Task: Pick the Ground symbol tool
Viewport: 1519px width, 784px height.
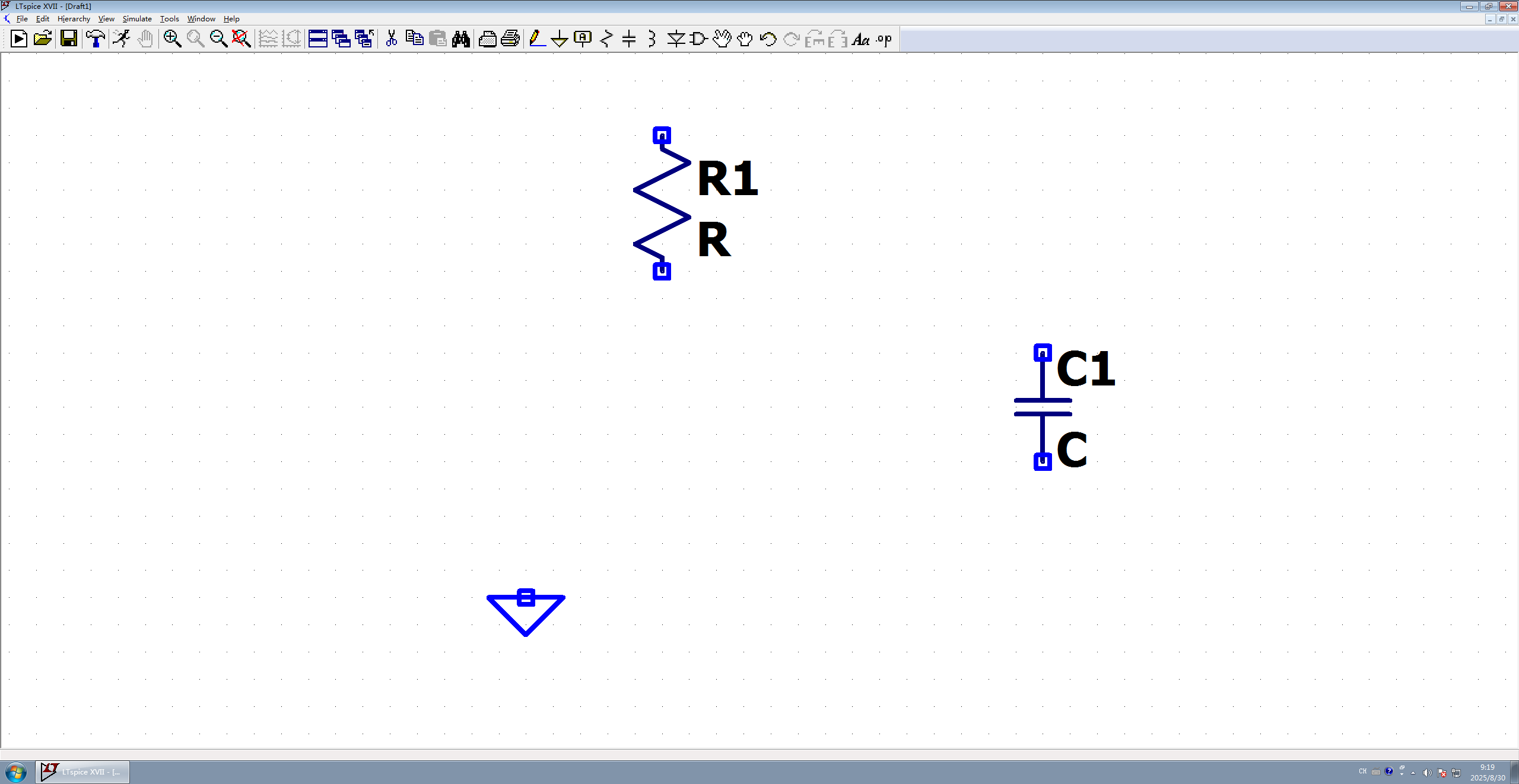Action: (559, 39)
